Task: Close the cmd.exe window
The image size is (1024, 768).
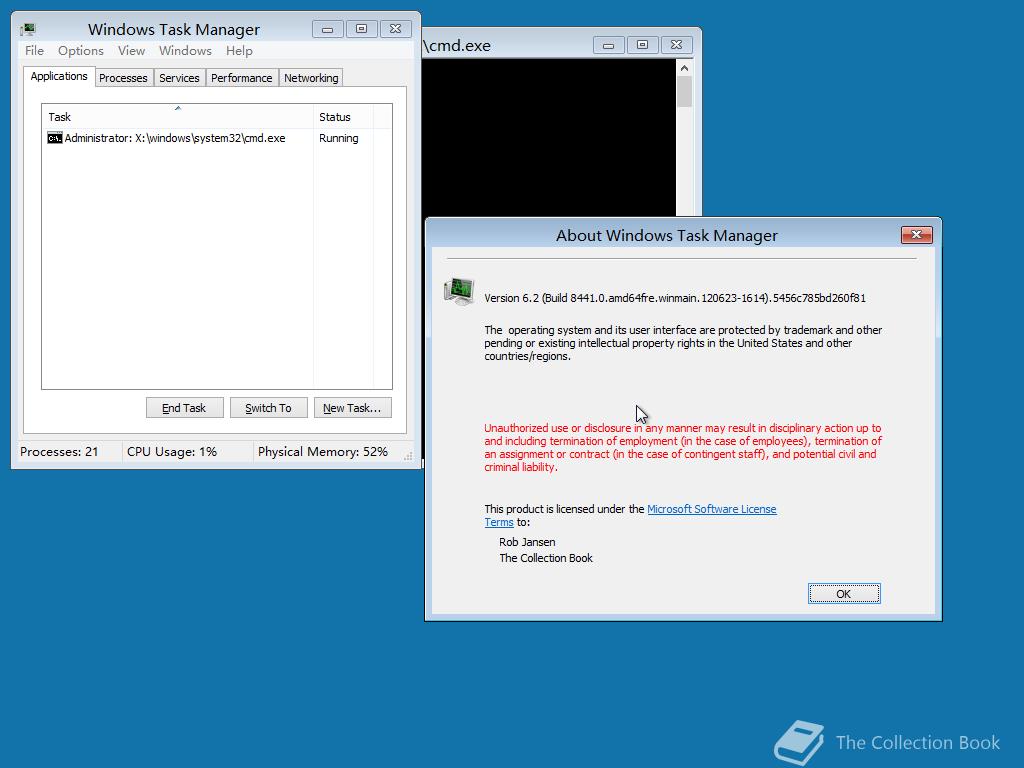Action: click(x=677, y=45)
